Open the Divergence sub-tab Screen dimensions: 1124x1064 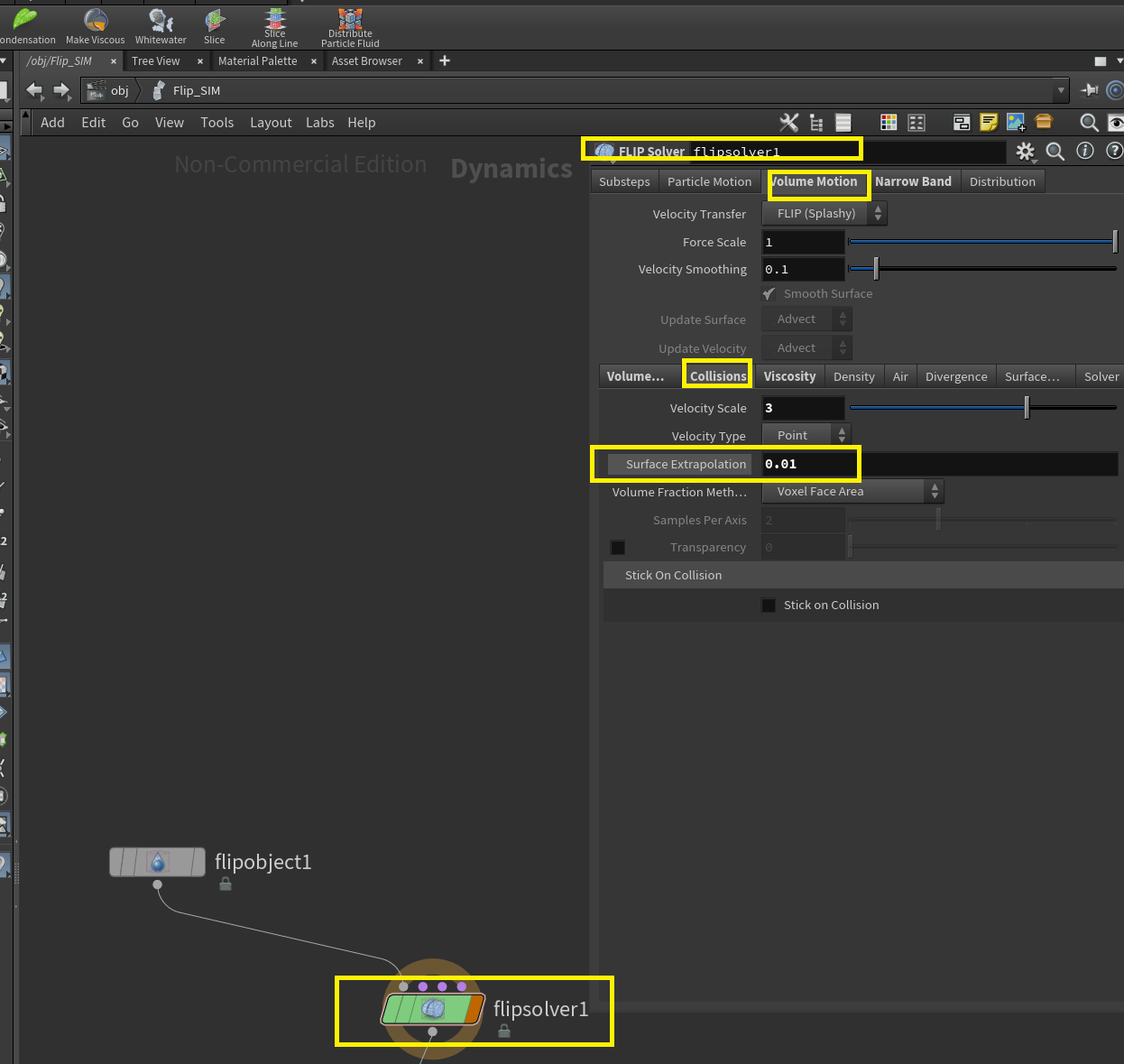point(956,377)
